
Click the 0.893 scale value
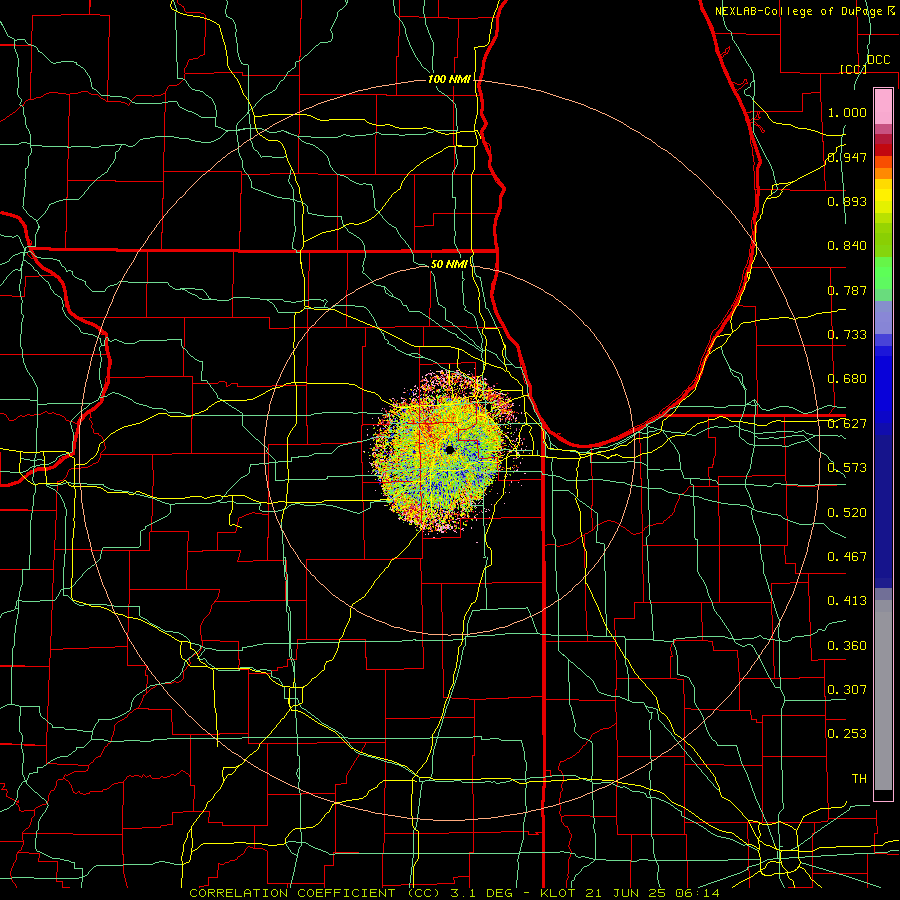(847, 201)
